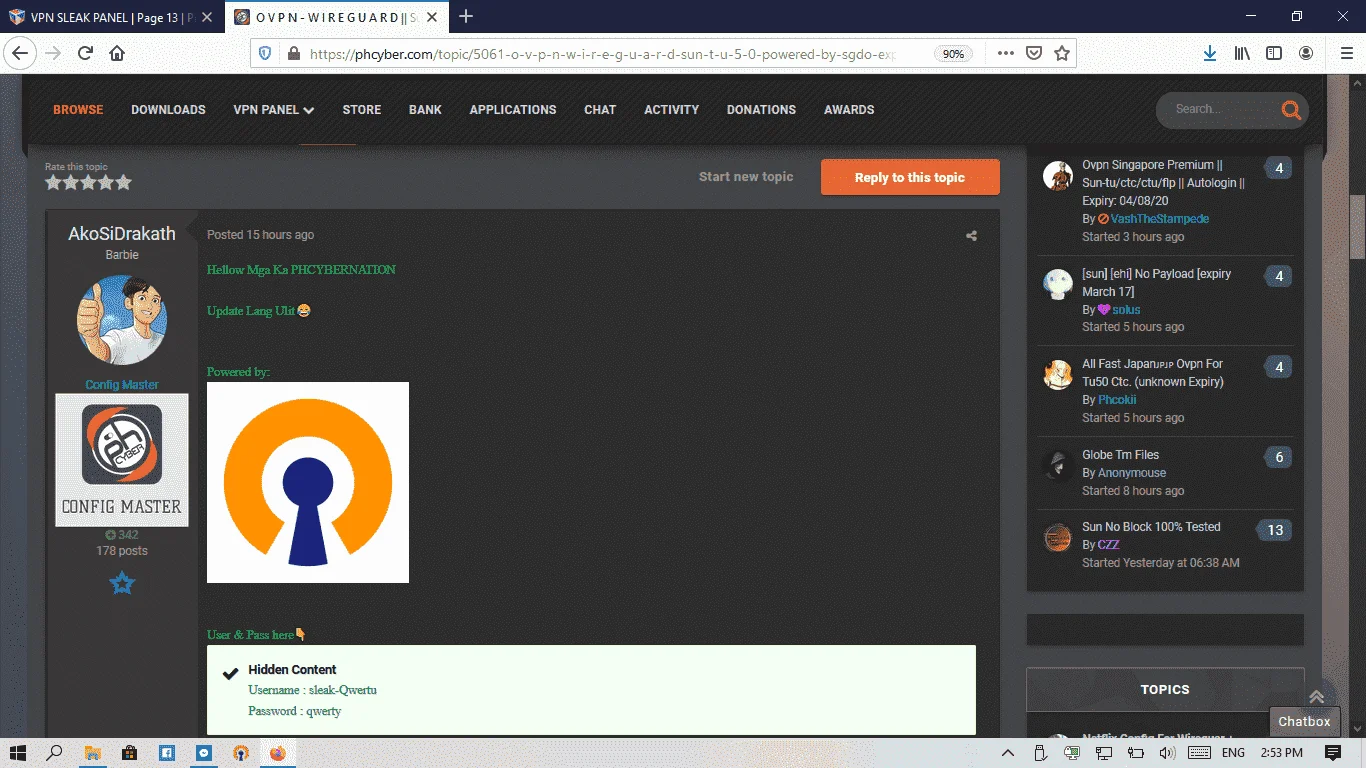Click the TOPICS sidebar header

pyautogui.click(x=1165, y=690)
